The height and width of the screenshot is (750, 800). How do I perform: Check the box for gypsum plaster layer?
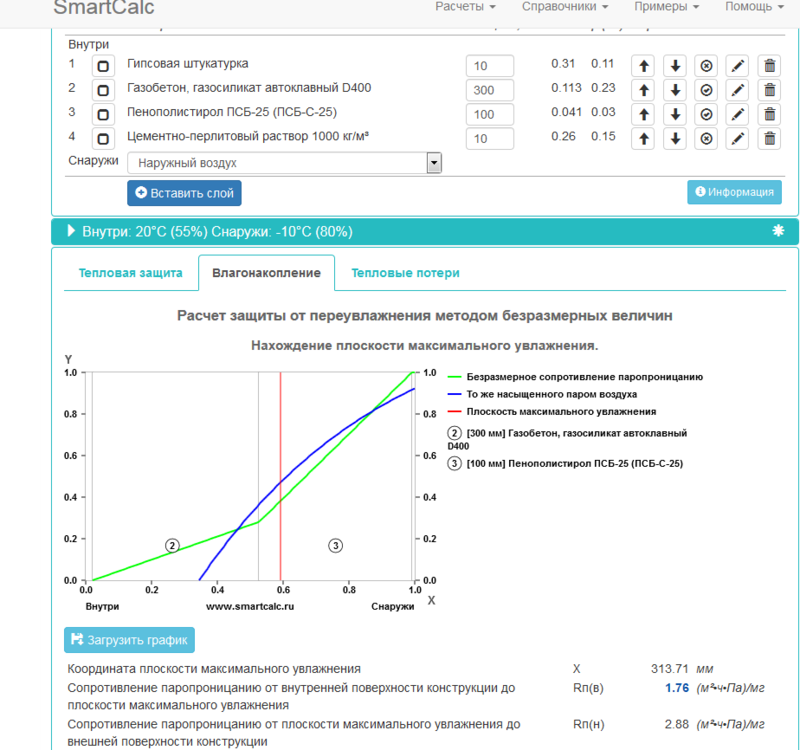click(103, 66)
